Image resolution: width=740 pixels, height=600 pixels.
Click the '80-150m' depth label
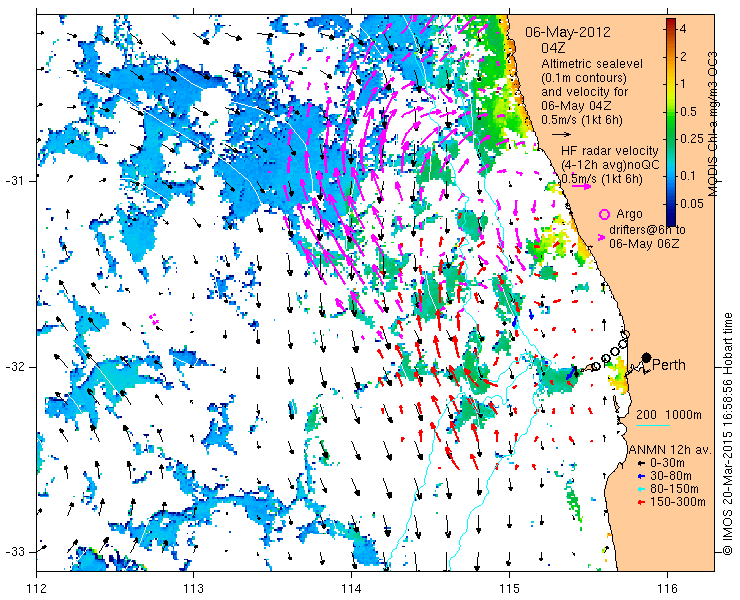[674, 489]
